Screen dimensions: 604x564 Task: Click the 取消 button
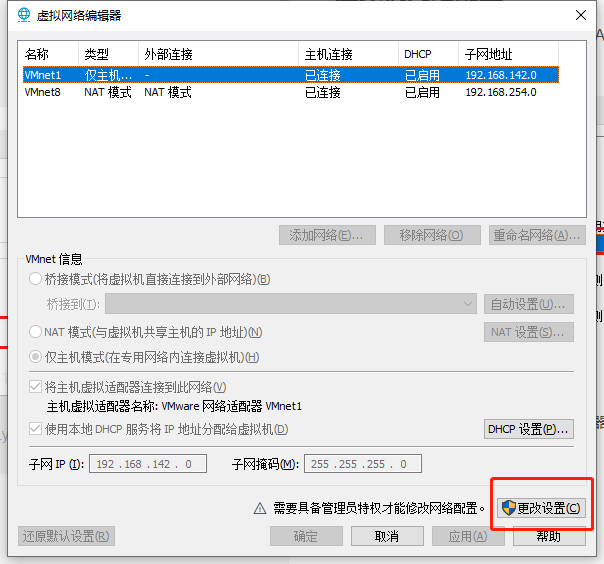tap(387, 536)
